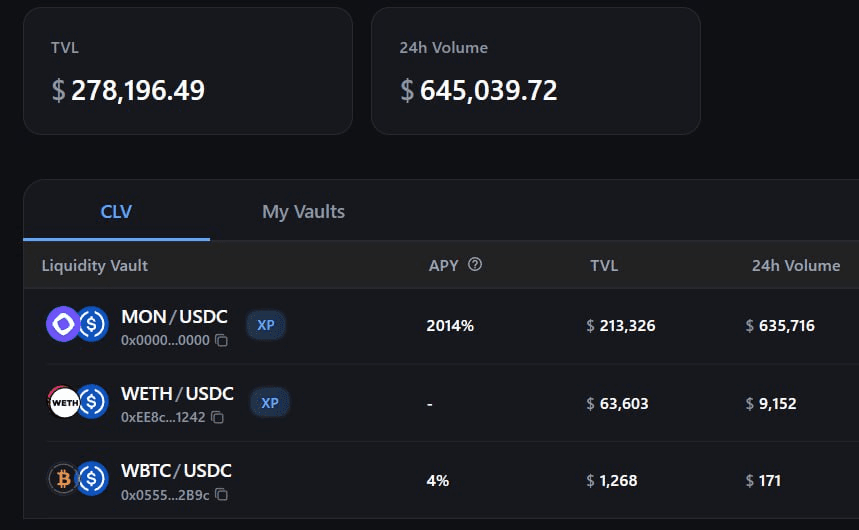Copy the WBTC/USDC vault address
Image resolution: width=859 pixels, height=530 pixels.
(222, 495)
